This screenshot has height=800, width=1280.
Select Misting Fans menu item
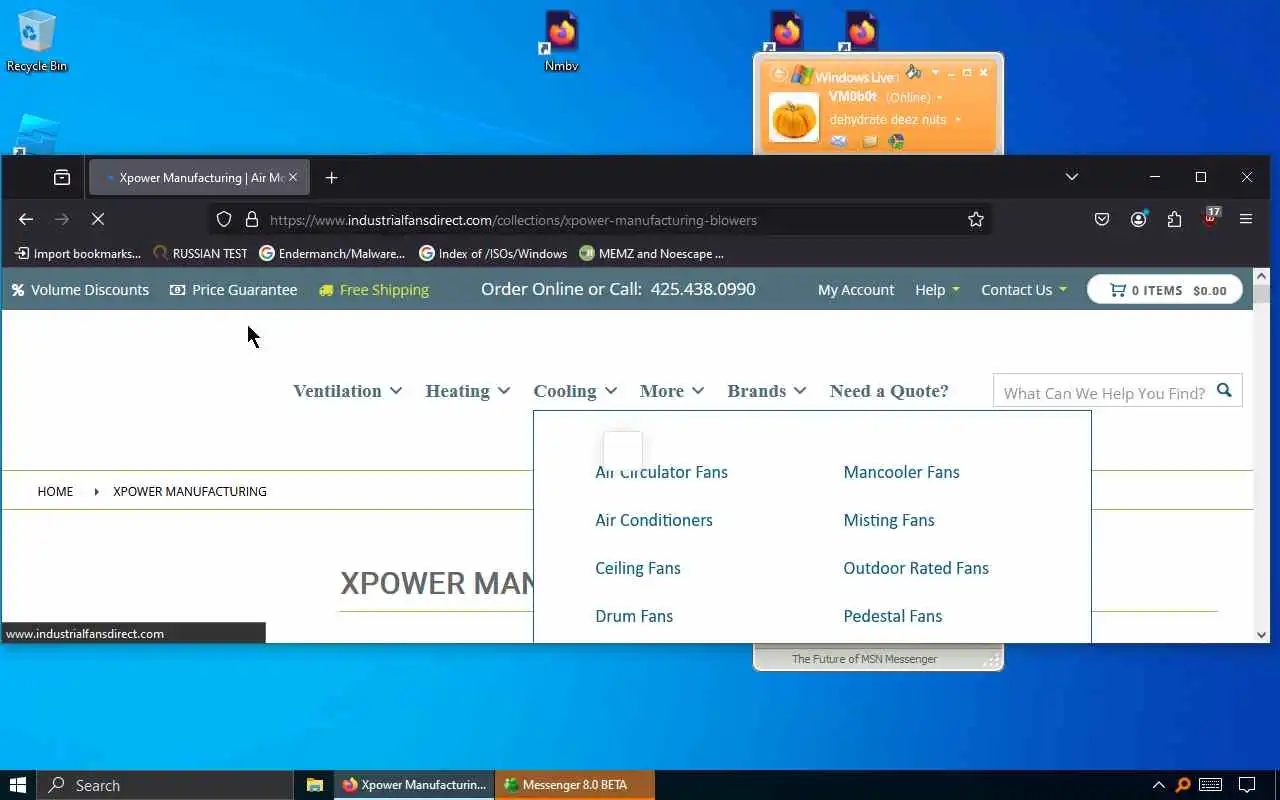coord(889,520)
